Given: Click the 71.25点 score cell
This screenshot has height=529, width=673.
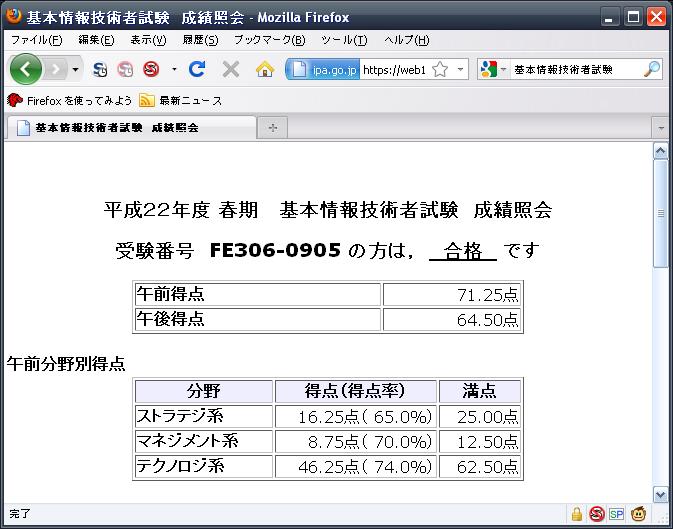Looking at the screenshot, I should (x=452, y=295).
